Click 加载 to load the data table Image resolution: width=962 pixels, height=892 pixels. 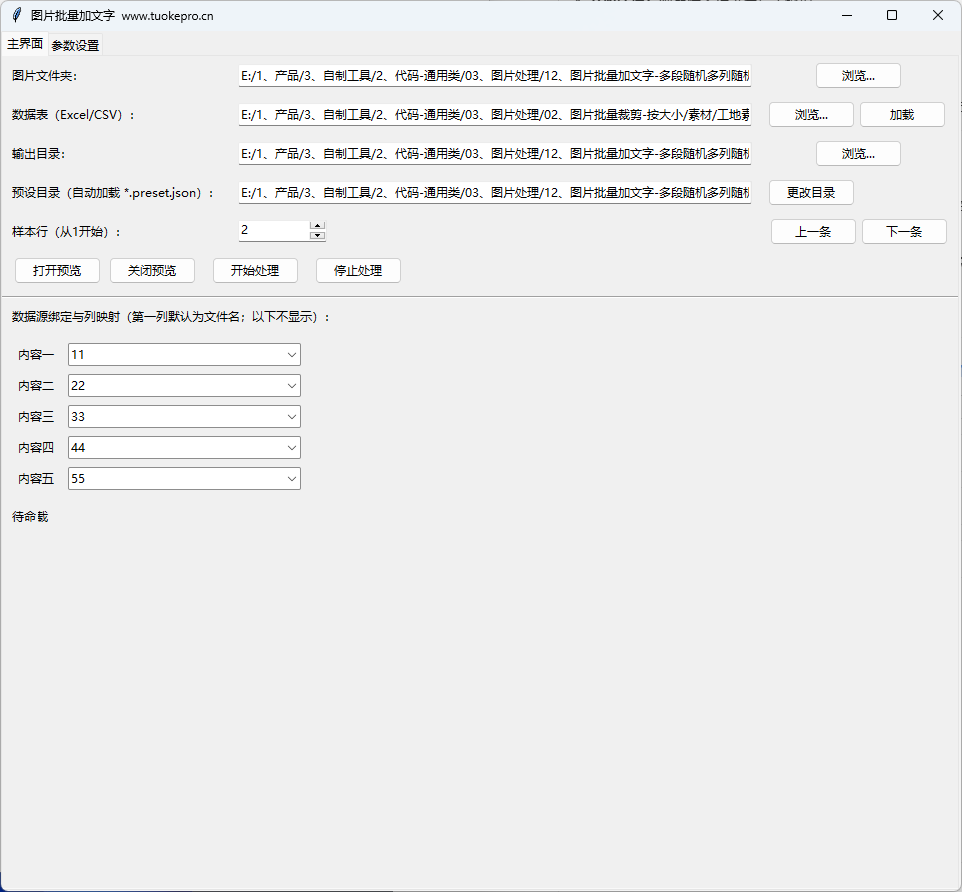(902, 115)
